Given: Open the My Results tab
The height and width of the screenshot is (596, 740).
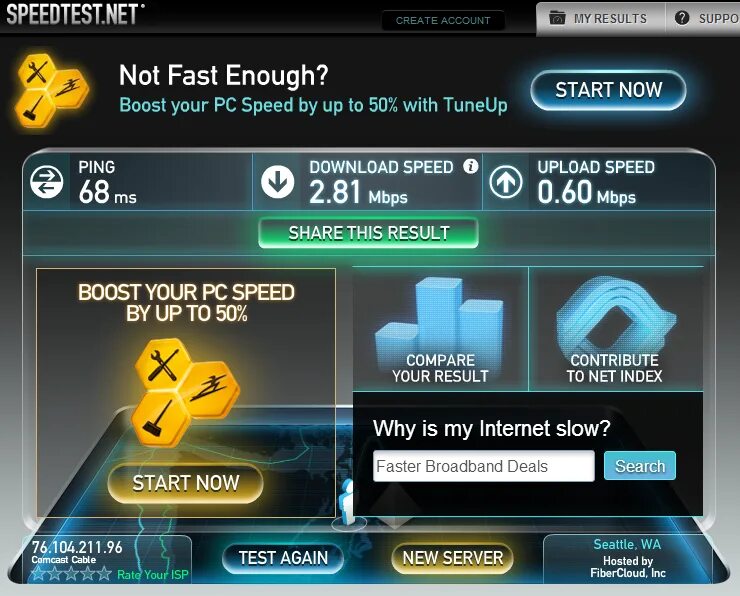Looking at the screenshot, I should click(x=601, y=18).
